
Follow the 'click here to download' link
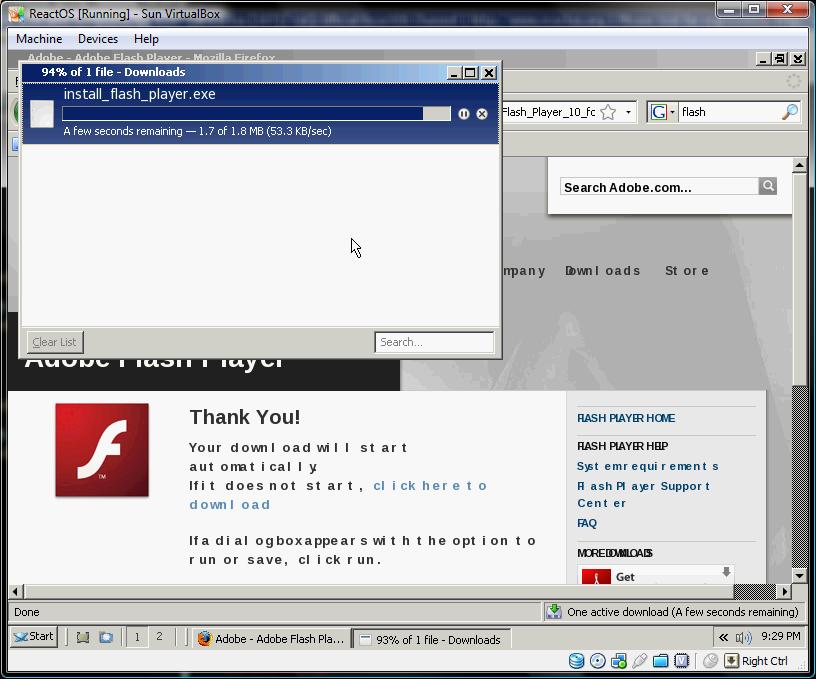[430, 485]
